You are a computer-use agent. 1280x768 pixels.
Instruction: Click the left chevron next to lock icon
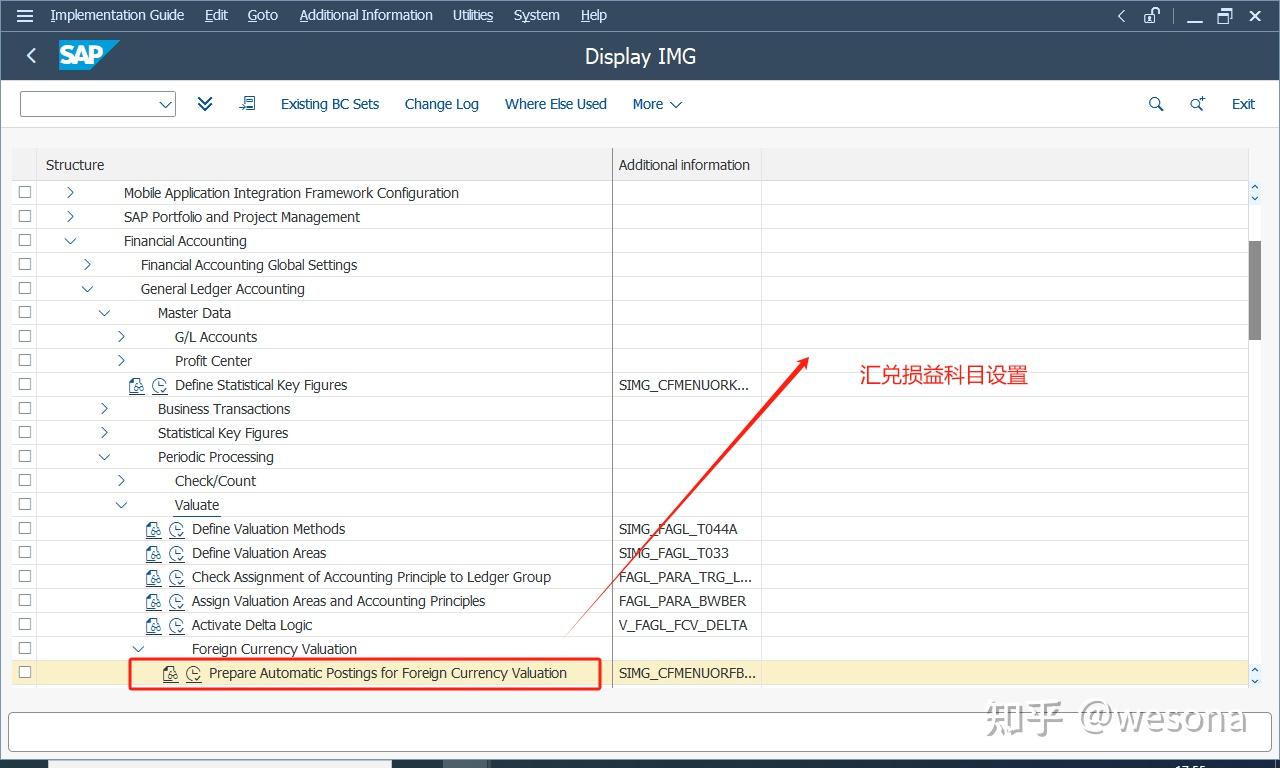pos(1122,15)
